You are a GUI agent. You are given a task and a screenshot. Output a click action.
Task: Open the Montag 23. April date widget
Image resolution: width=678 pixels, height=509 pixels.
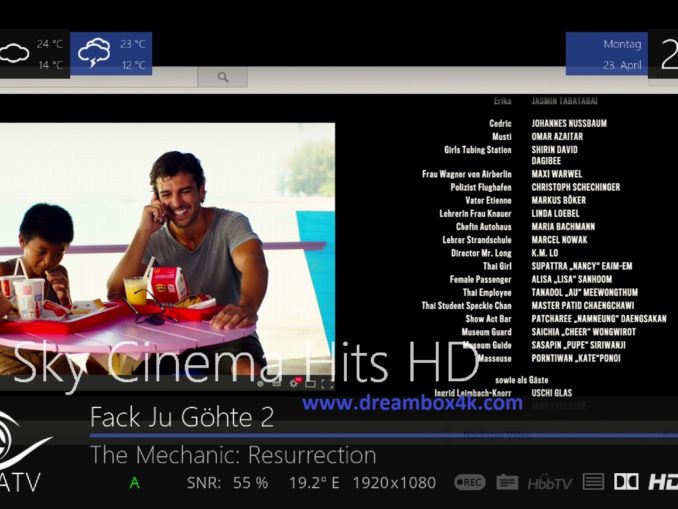pyautogui.click(x=607, y=54)
